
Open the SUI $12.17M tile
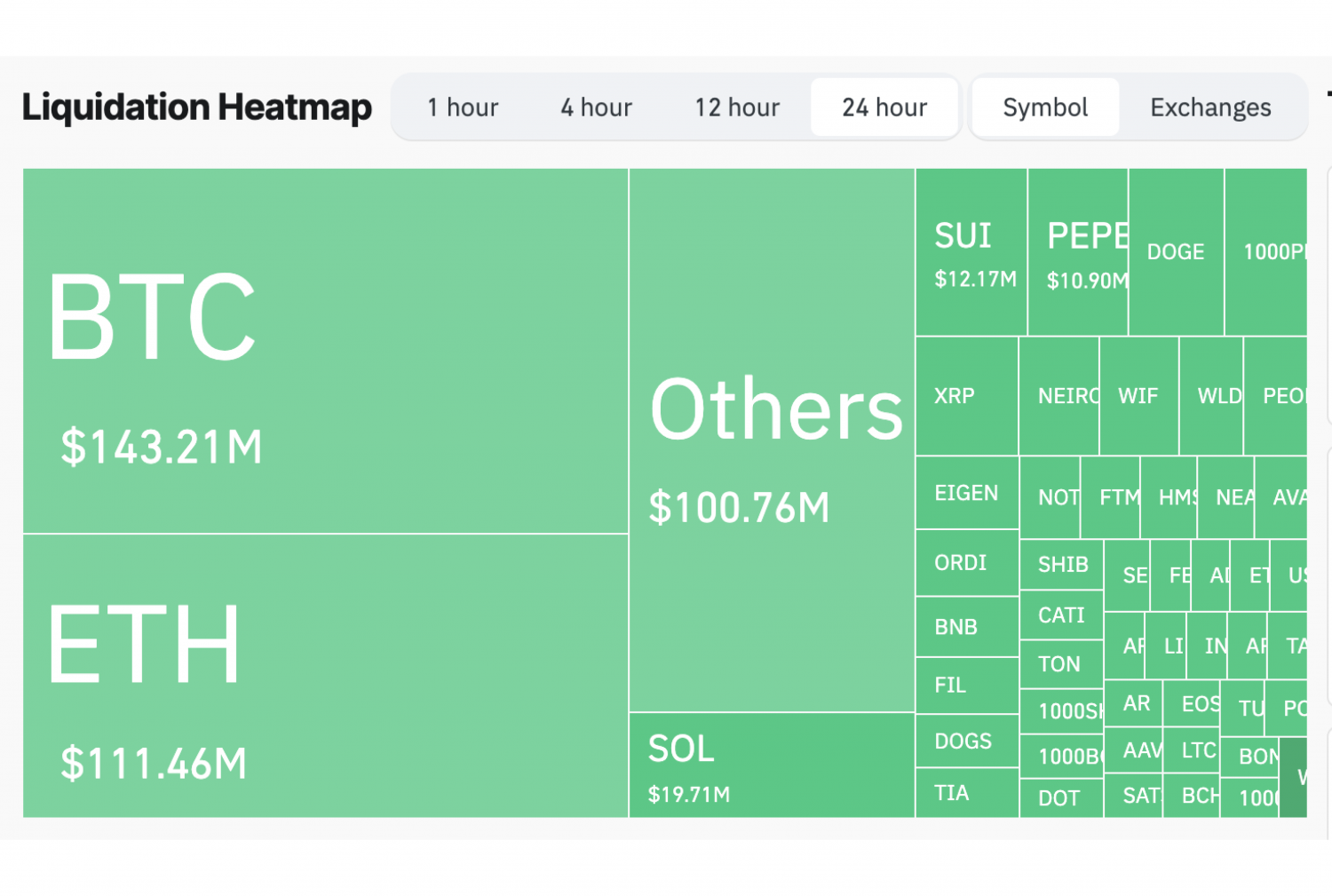tap(971, 252)
